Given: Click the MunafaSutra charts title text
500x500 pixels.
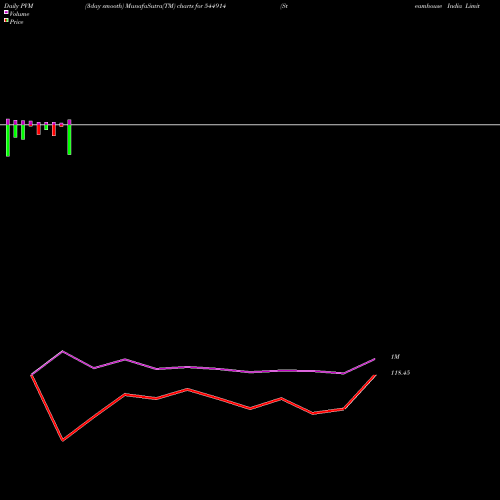Looking at the screenshot, I should (155, 6).
